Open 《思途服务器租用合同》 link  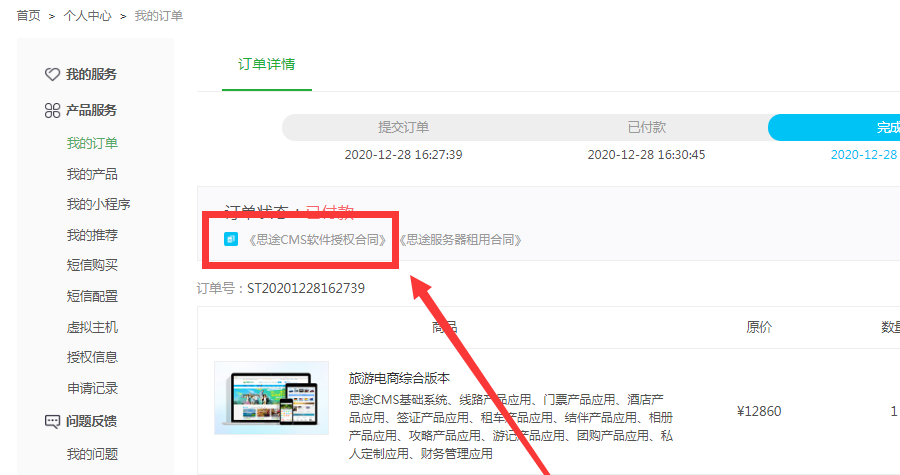point(459,240)
